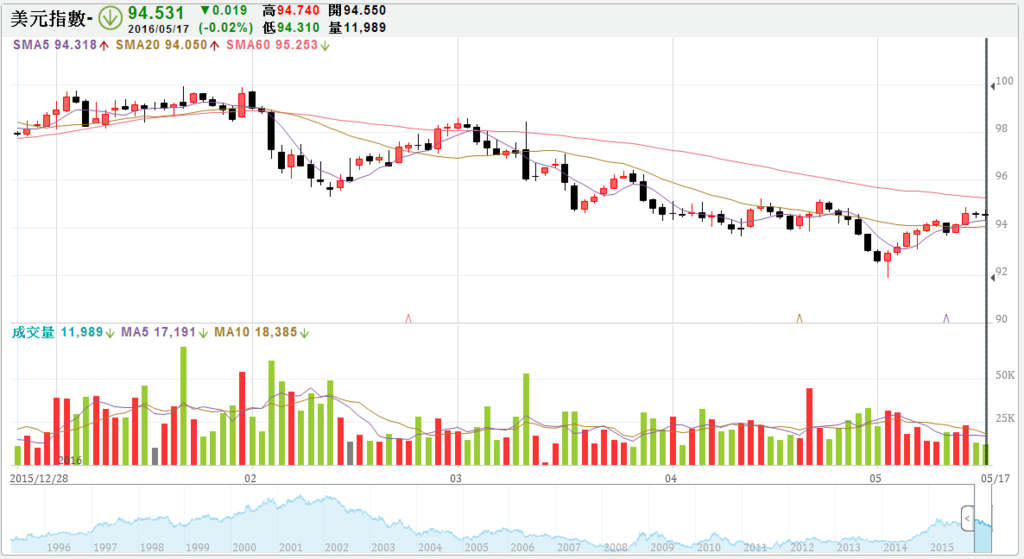This screenshot has height=559, width=1024.
Task: Click the 成交量 volume legend label
Action: coord(33,332)
